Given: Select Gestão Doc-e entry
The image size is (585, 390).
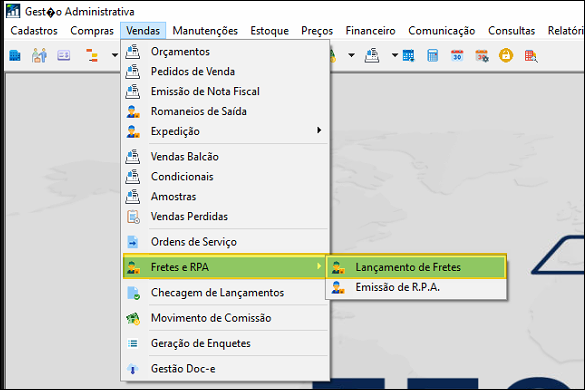Looking at the screenshot, I should pyautogui.click(x=225, y=369).
